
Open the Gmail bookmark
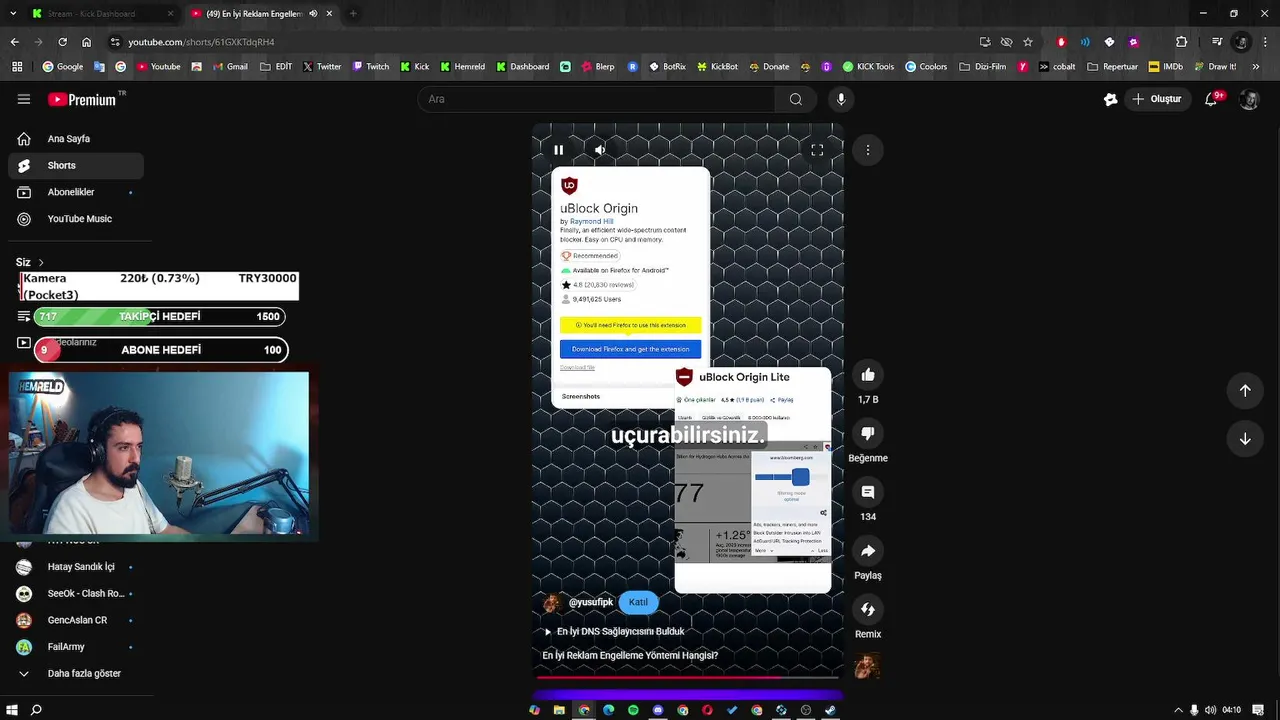pos(229,67)
